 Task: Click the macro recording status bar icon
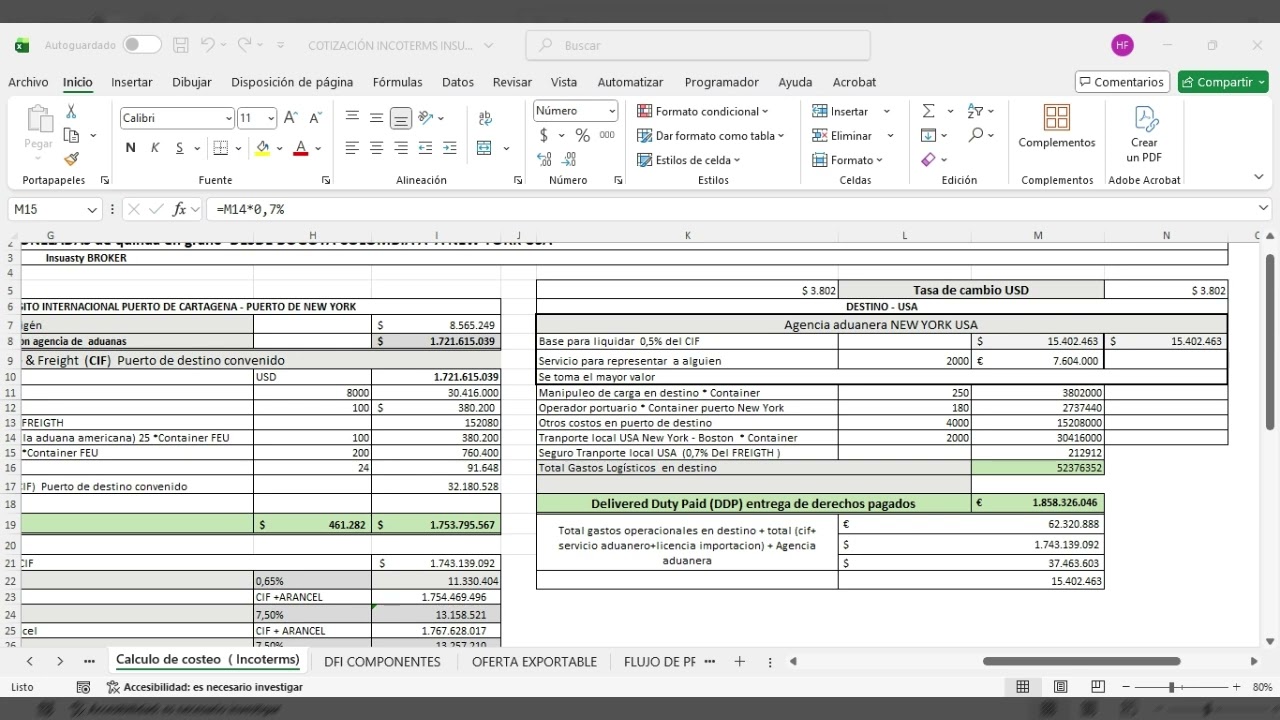(x=83, y=687)
